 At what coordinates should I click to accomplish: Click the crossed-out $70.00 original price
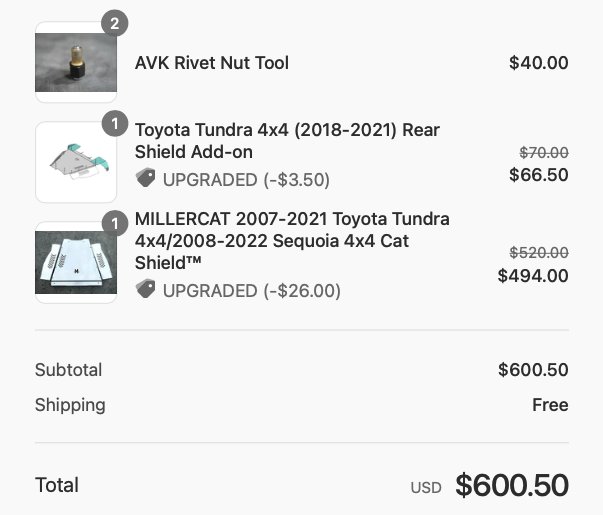tap(544, 153)
